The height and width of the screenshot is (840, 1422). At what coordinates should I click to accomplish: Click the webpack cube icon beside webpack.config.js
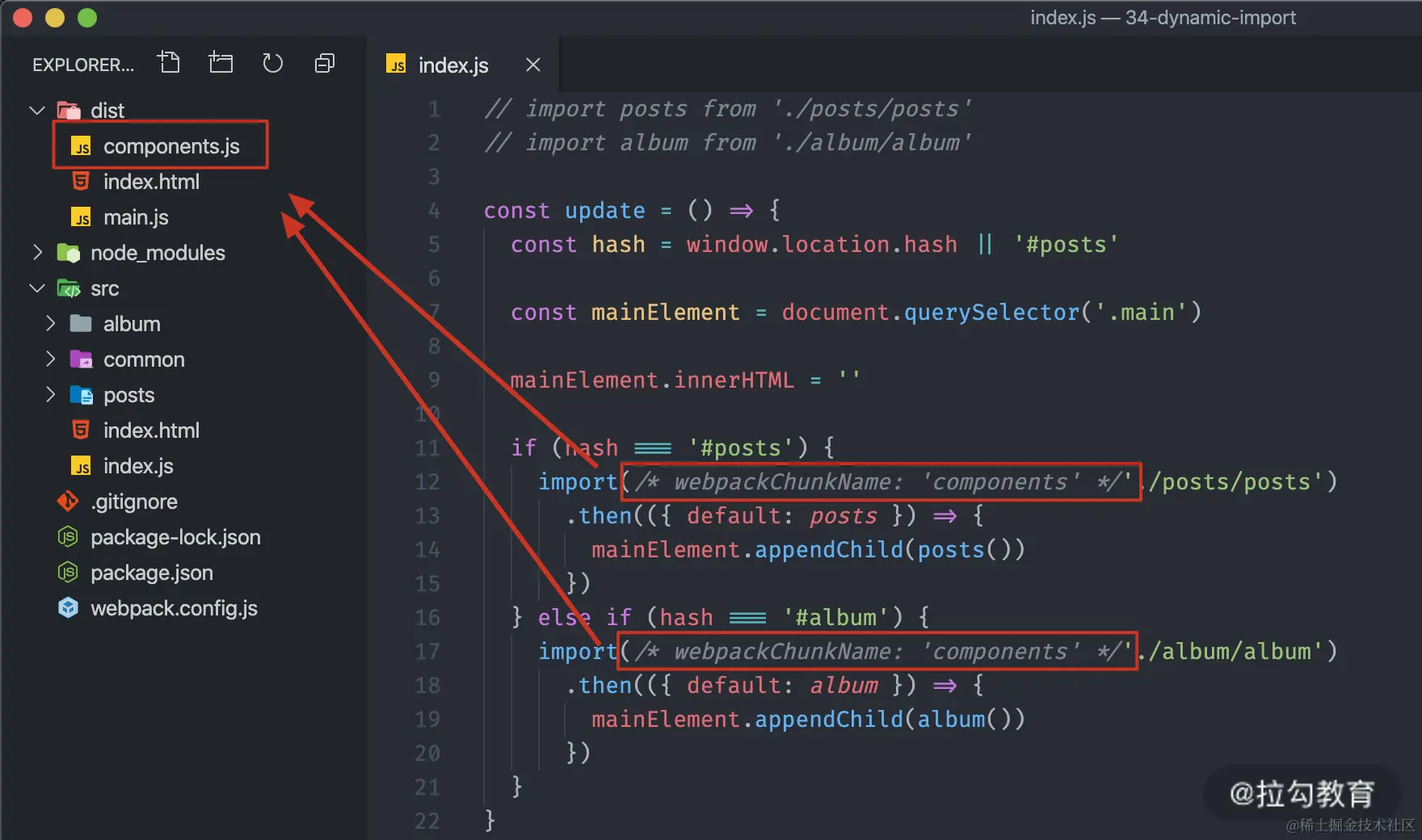[x=69, y=607]
